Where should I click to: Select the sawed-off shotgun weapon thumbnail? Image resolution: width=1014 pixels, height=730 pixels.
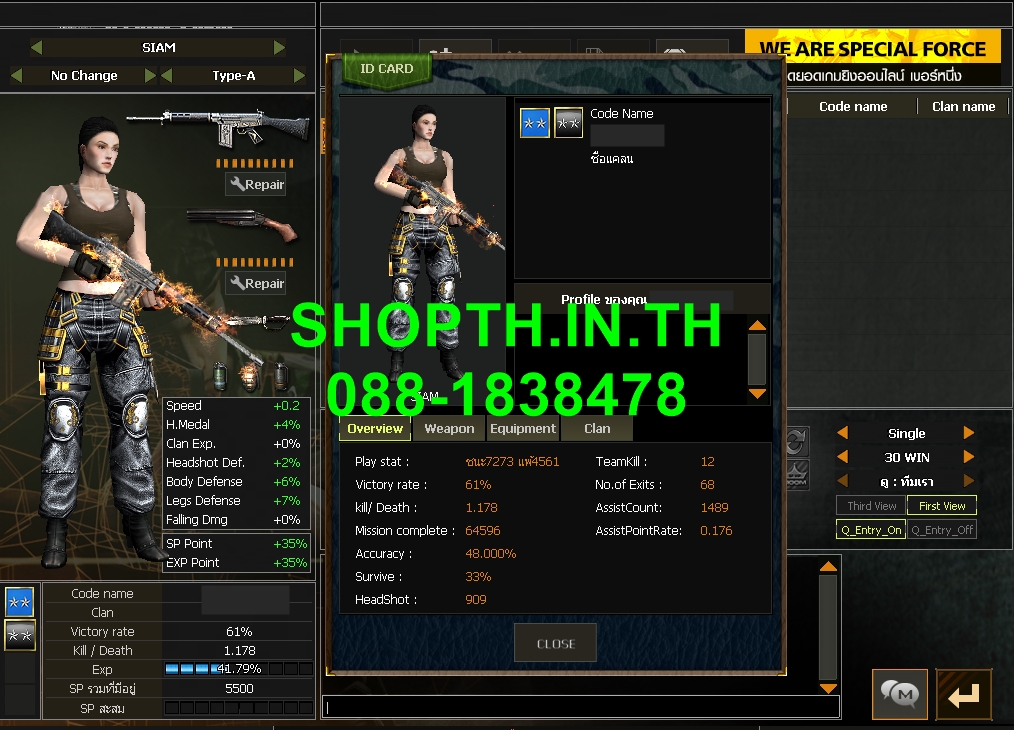click(243, 224)
